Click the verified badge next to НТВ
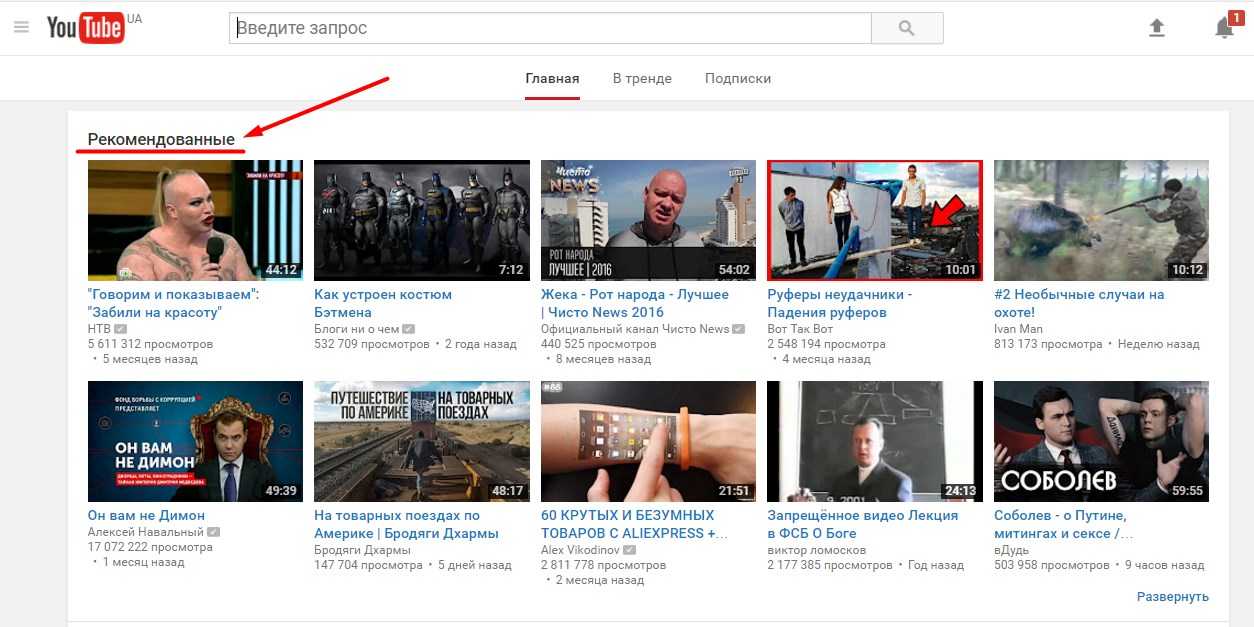 [x=121, y=329]
